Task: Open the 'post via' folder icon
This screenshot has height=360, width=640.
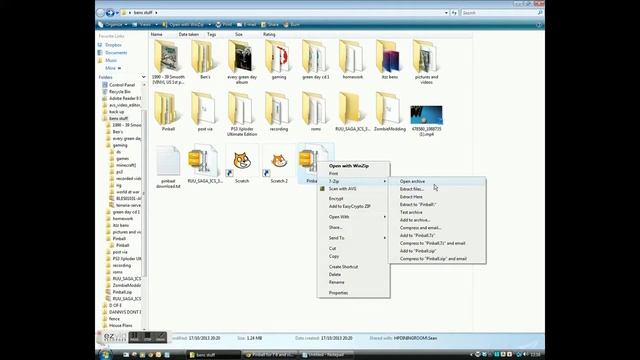Action: tap(204, 109)
